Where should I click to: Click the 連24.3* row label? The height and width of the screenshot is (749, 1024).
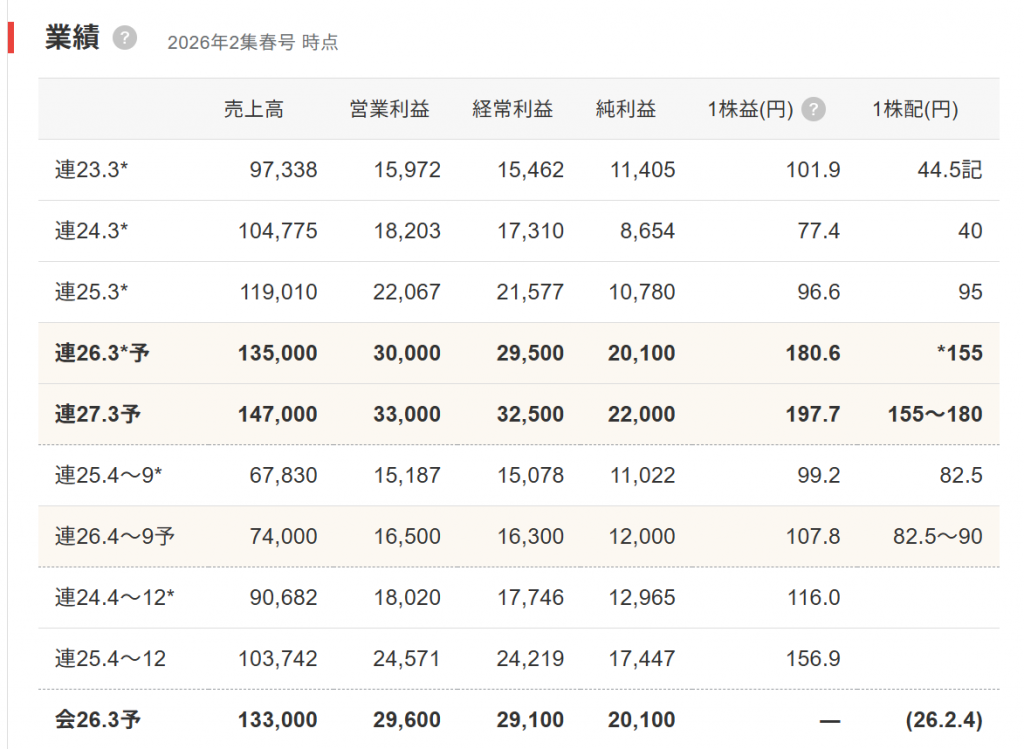tap(92, 232)
